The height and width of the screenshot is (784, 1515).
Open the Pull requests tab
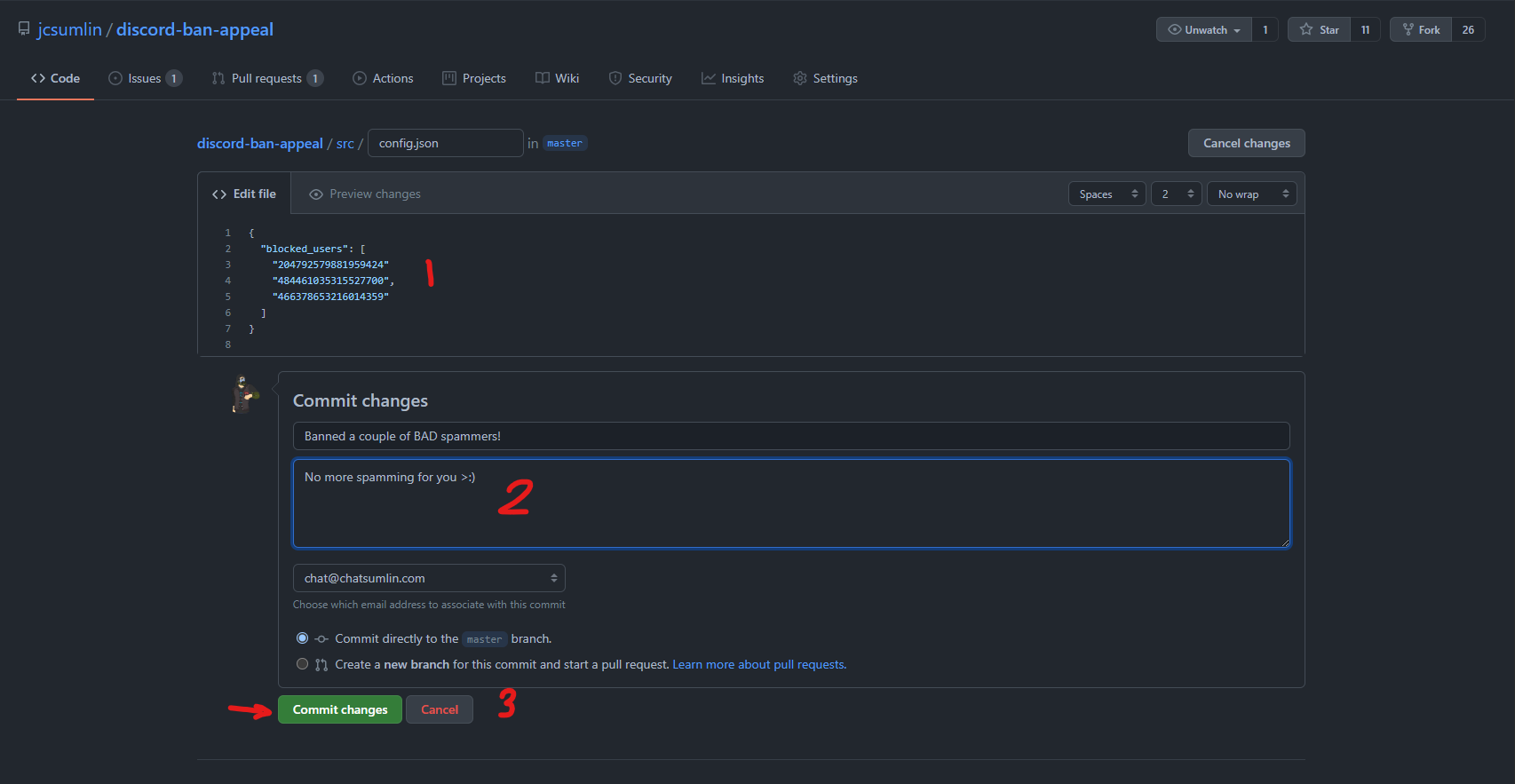pos(267,78)
